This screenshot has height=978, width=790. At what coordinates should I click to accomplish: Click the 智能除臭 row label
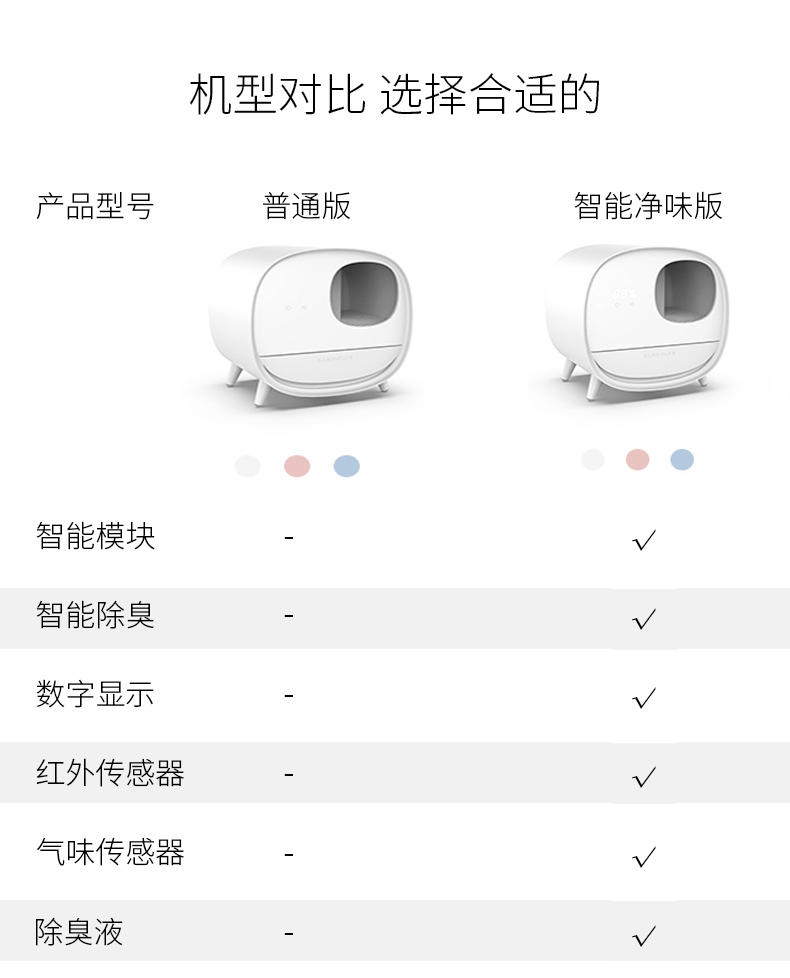[95, 616]
